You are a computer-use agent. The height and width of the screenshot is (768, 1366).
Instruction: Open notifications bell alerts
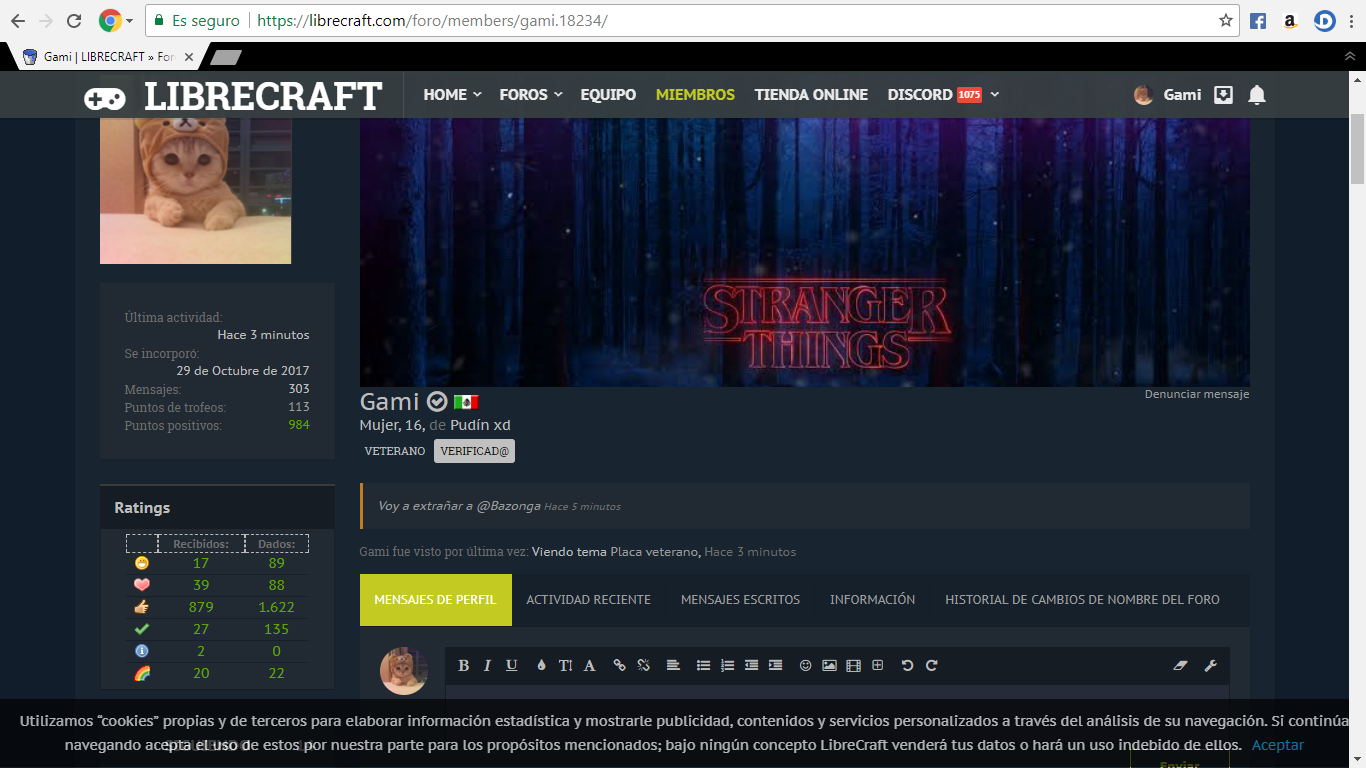pyautogui.click(x=1257, y=95)
